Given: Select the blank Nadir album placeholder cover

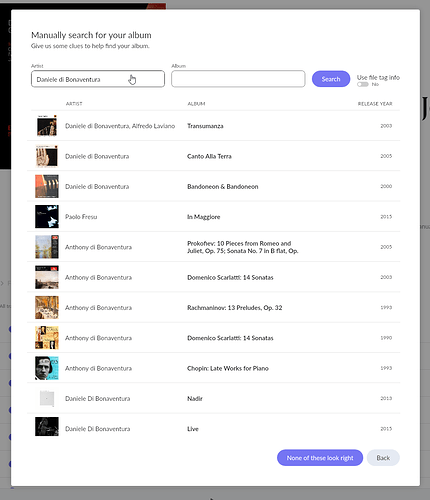Looking at the screenshot, I should pyautogui.click(x=47, y=398).
